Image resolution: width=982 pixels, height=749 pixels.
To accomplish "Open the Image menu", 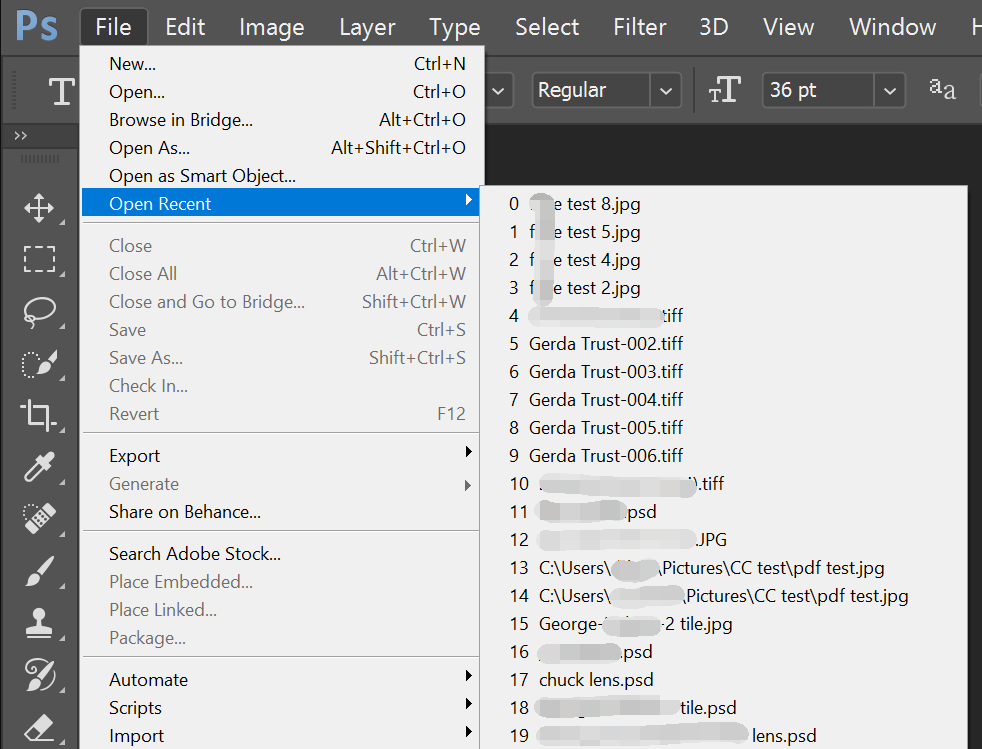I will pos(272,27).
